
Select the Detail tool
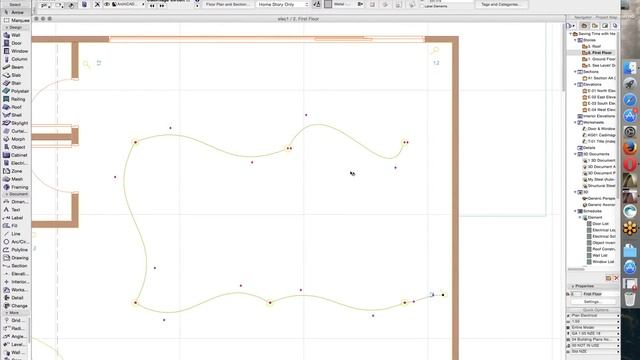tap(15, 298)
